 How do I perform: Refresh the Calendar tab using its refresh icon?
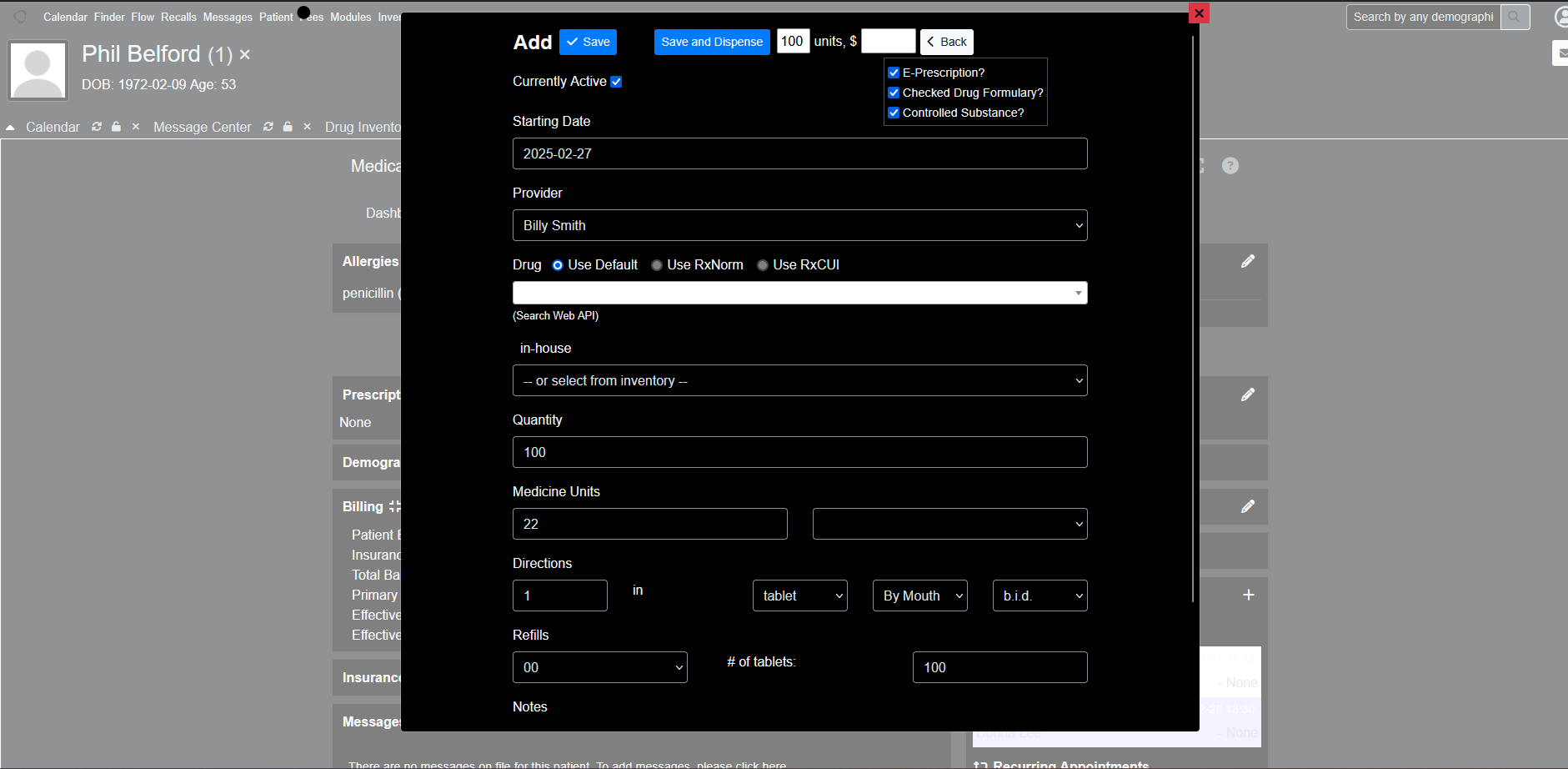[x=97, y=127]
